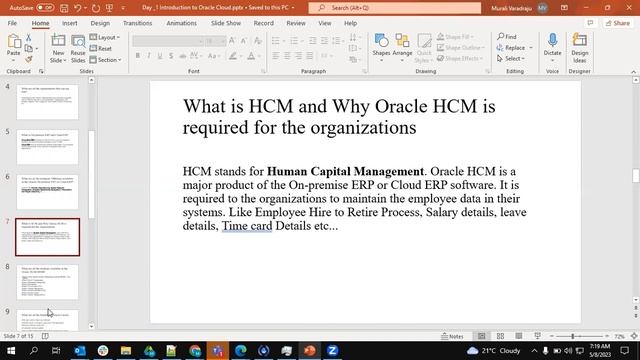
Task: Open the File menu
Action: click(12, 23)
